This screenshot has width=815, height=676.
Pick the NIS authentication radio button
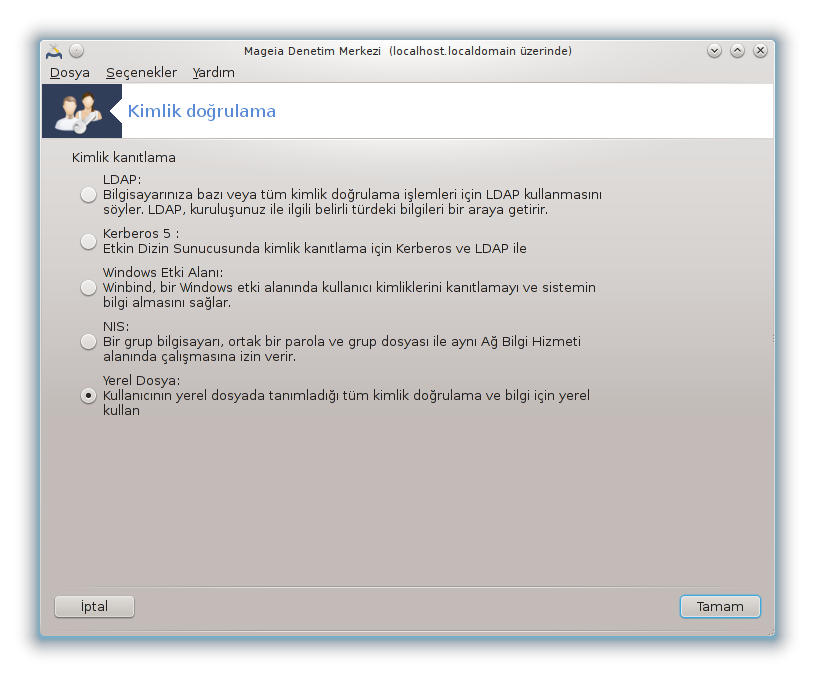tap(88, 341)
